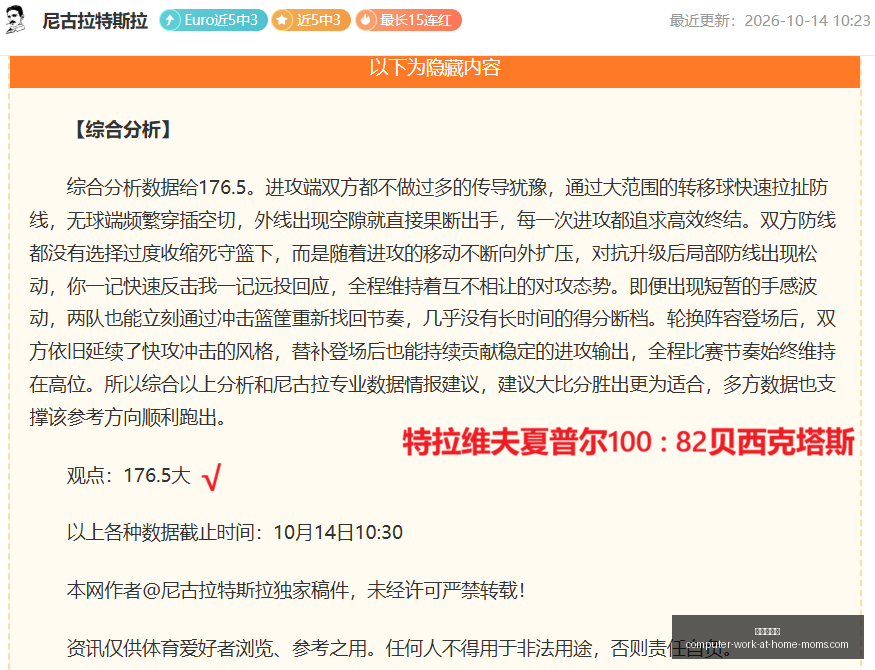
Task: Click the orange 近5中3 badge
Action: (311, 20)
